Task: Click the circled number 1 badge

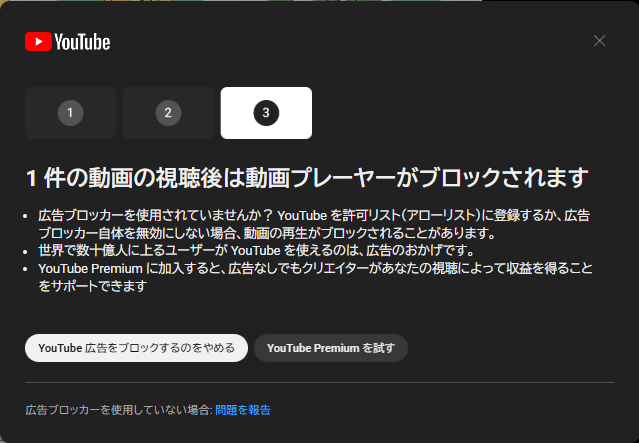Action: coord(70,113)
